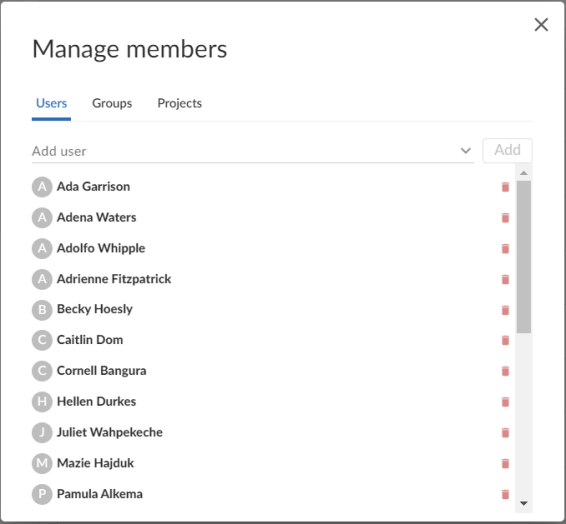Viewport: 566px width, 524px height.
Task: Click the J avatar of Juliet Wahpekeche
Action: pyautogui.click(x=42, y=432)
